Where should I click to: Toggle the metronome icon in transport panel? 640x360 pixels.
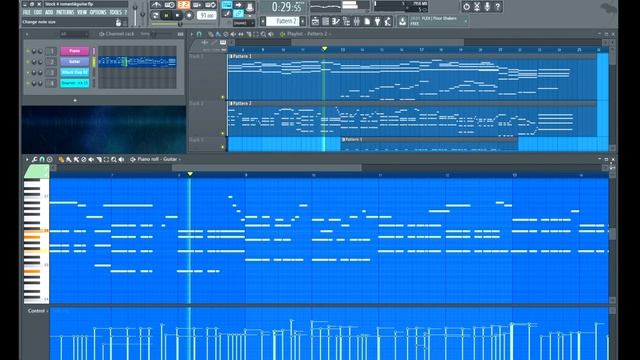pyautogui.click(x=156, y=5)
